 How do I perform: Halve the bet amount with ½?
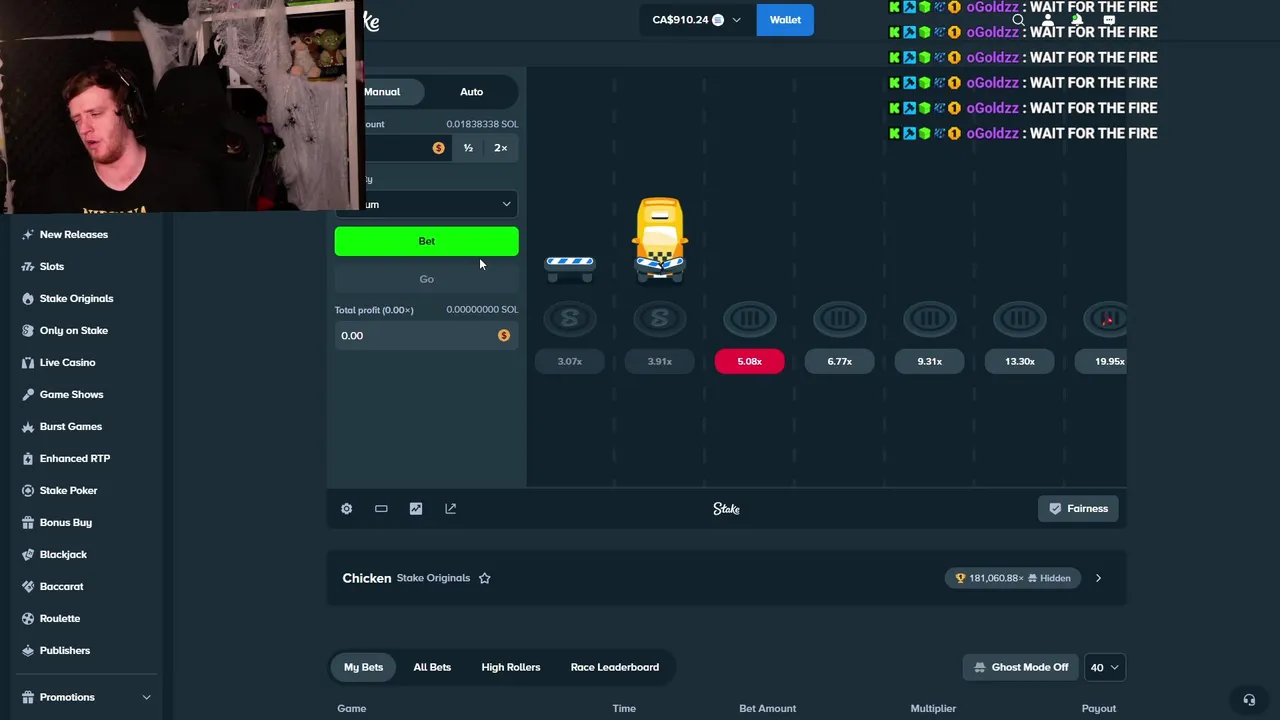point(468,148)
